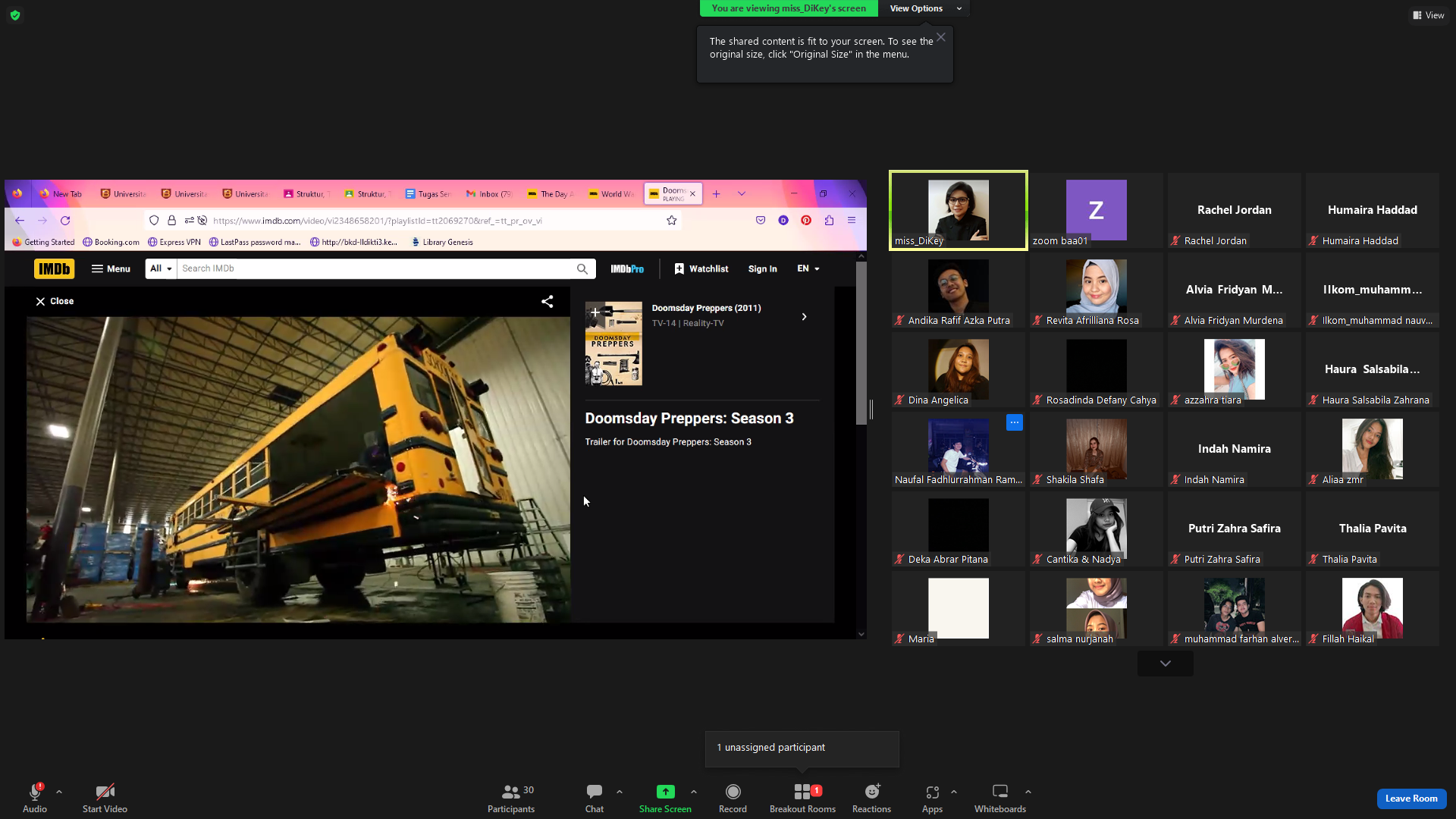Screen dimensions: 1456x819
Task: Expand Apps options arrow
Action: tap(954, 792)
